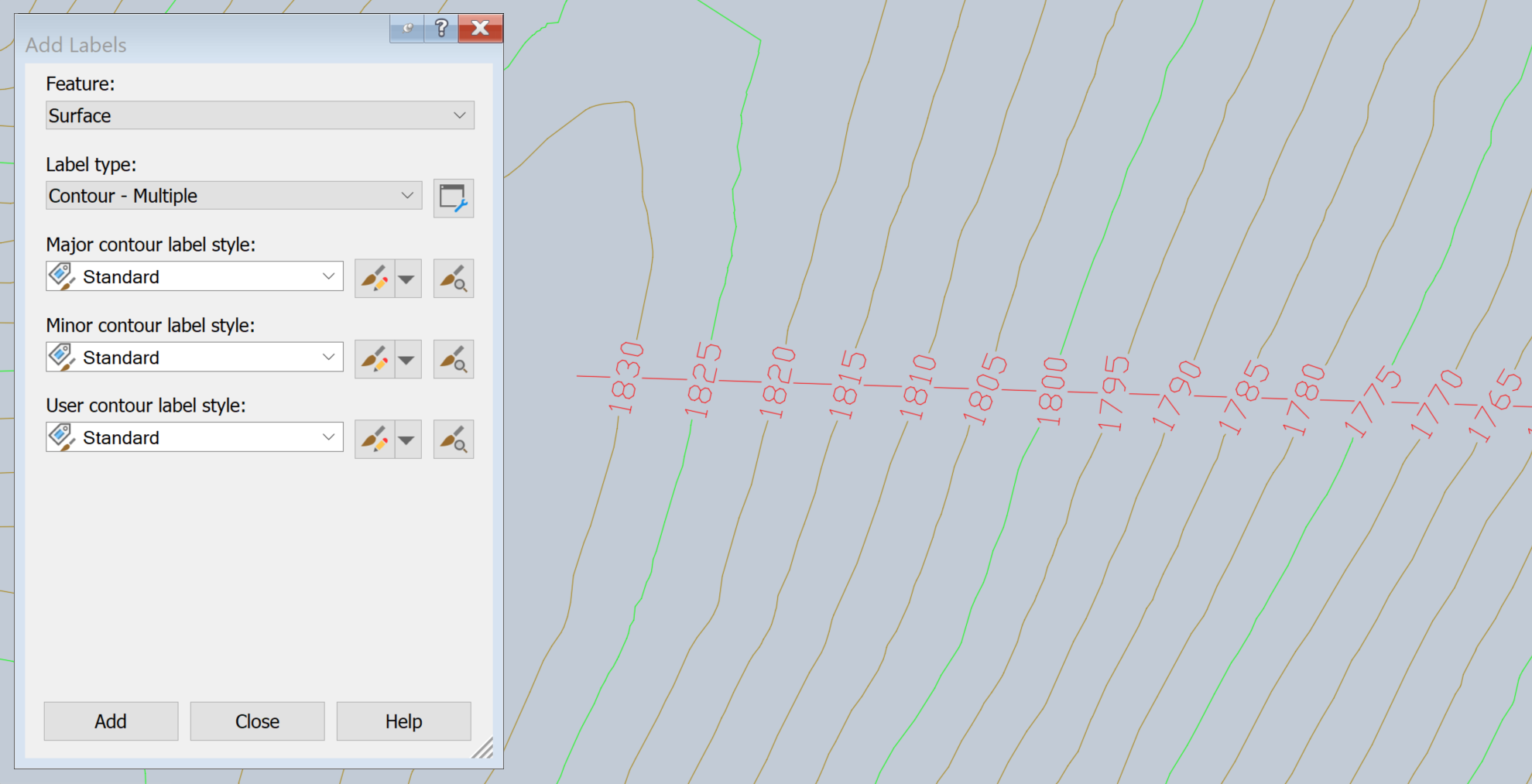Expand the Major contour style Standard list

pos(328,276)
